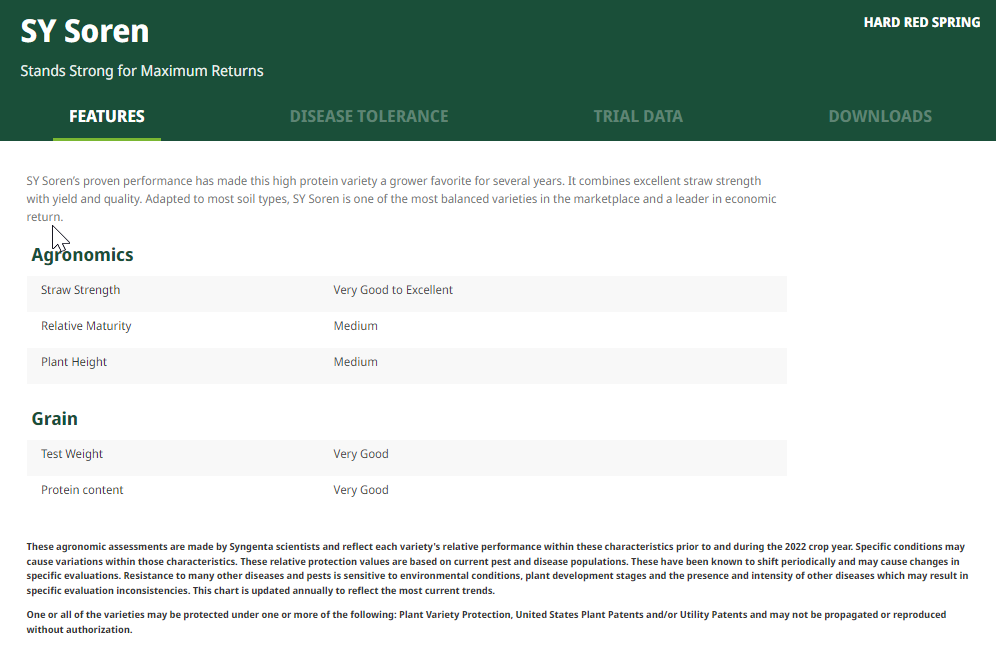
Task: Select the Plant Height row label
Action: [x=74, y=362]
